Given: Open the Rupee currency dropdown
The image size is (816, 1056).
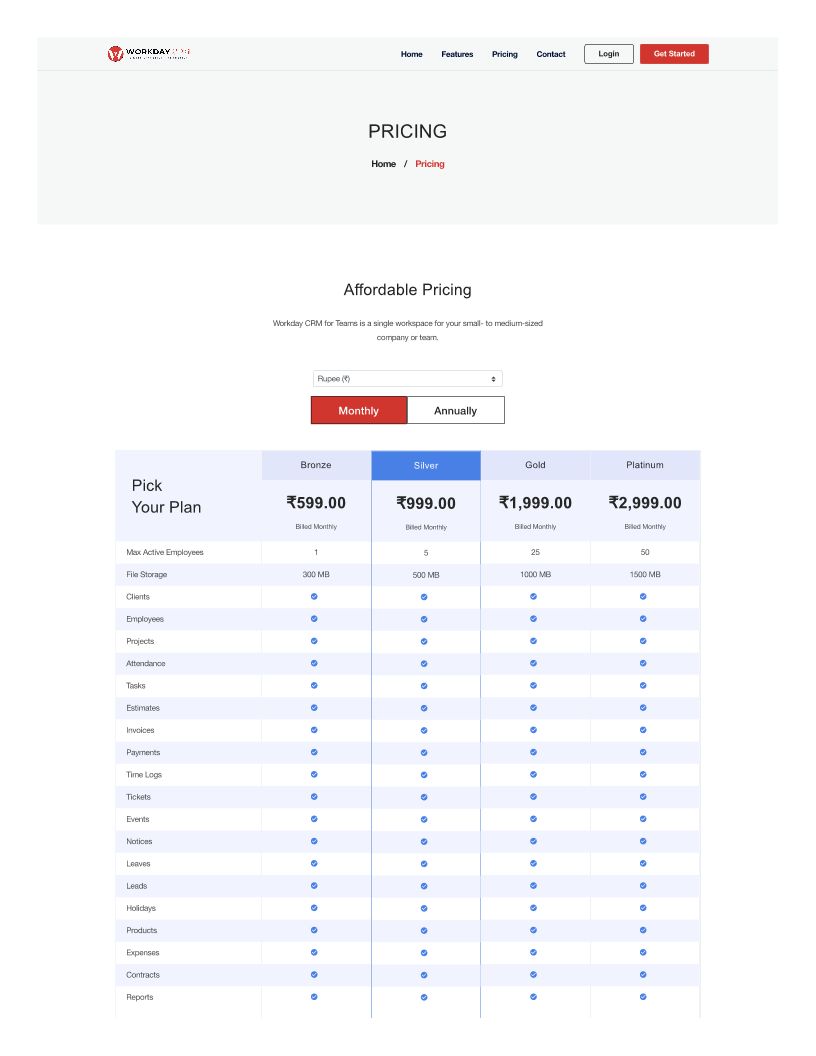Looking at the screenshot, I should coord(407,379).
